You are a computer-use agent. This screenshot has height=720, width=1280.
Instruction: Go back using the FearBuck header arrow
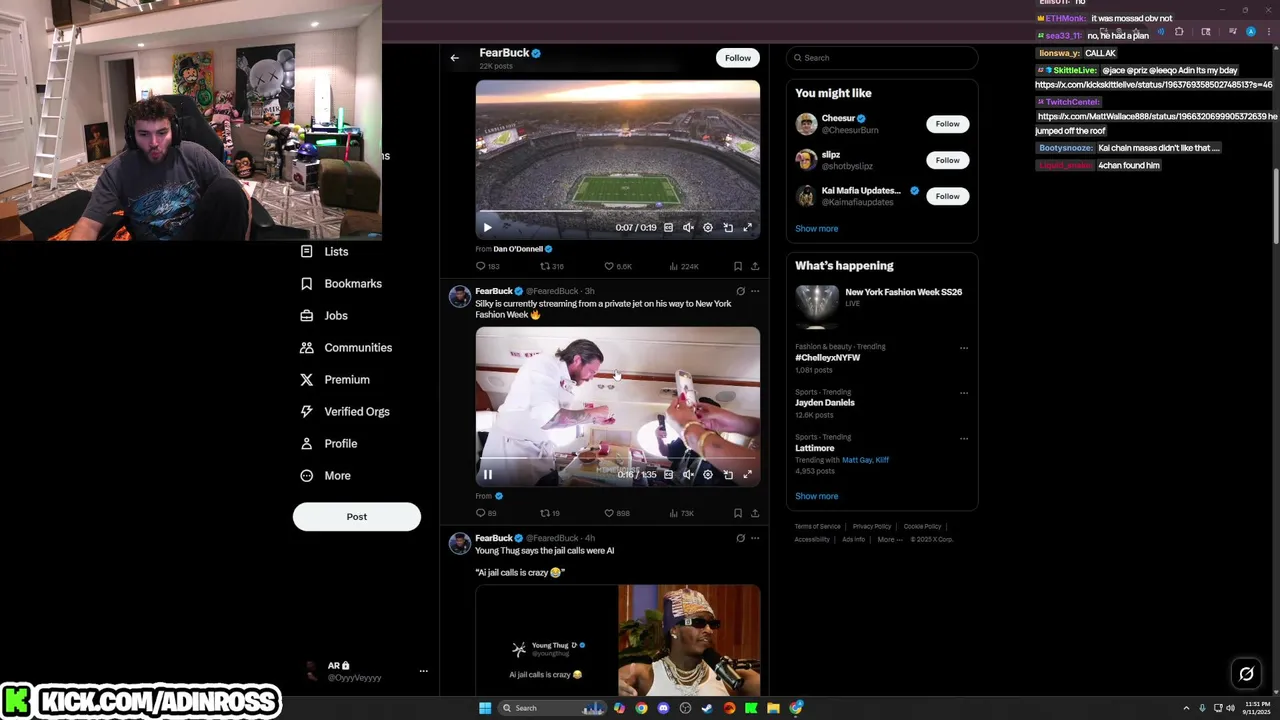(454, 58)
